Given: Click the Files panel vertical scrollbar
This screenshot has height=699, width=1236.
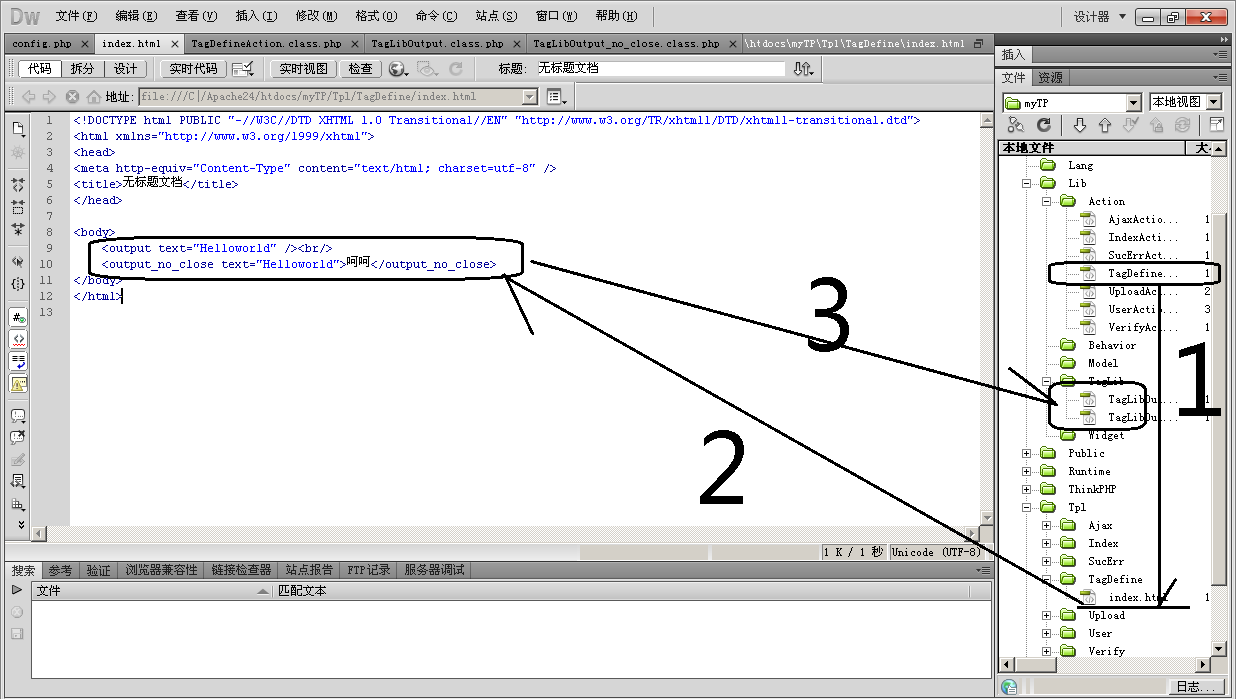Looking at the screenshot, I should pos(1219,400).
